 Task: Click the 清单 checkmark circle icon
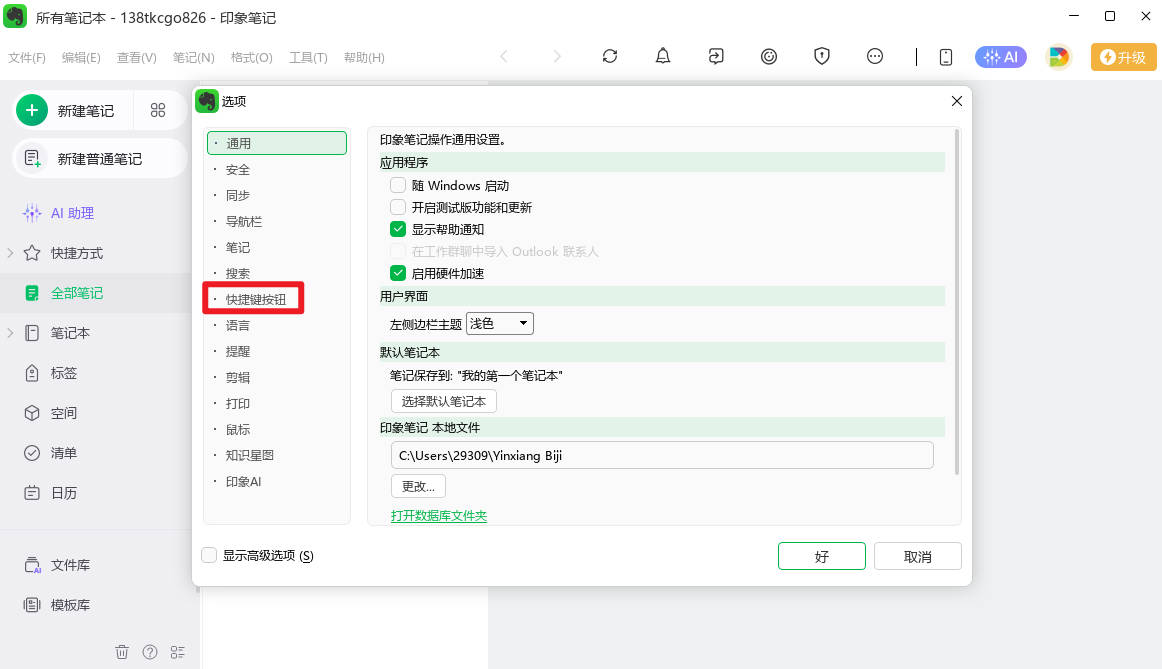click(x=32, y=453)
